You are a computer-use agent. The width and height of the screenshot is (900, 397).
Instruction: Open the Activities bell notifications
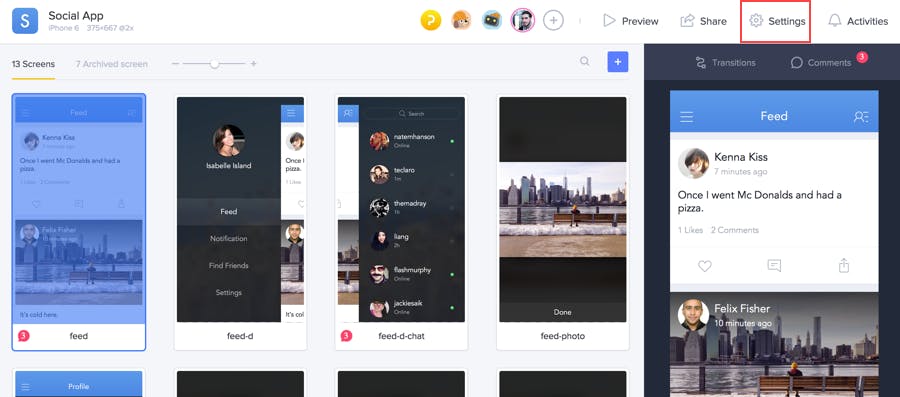click(x=858, y=21)
